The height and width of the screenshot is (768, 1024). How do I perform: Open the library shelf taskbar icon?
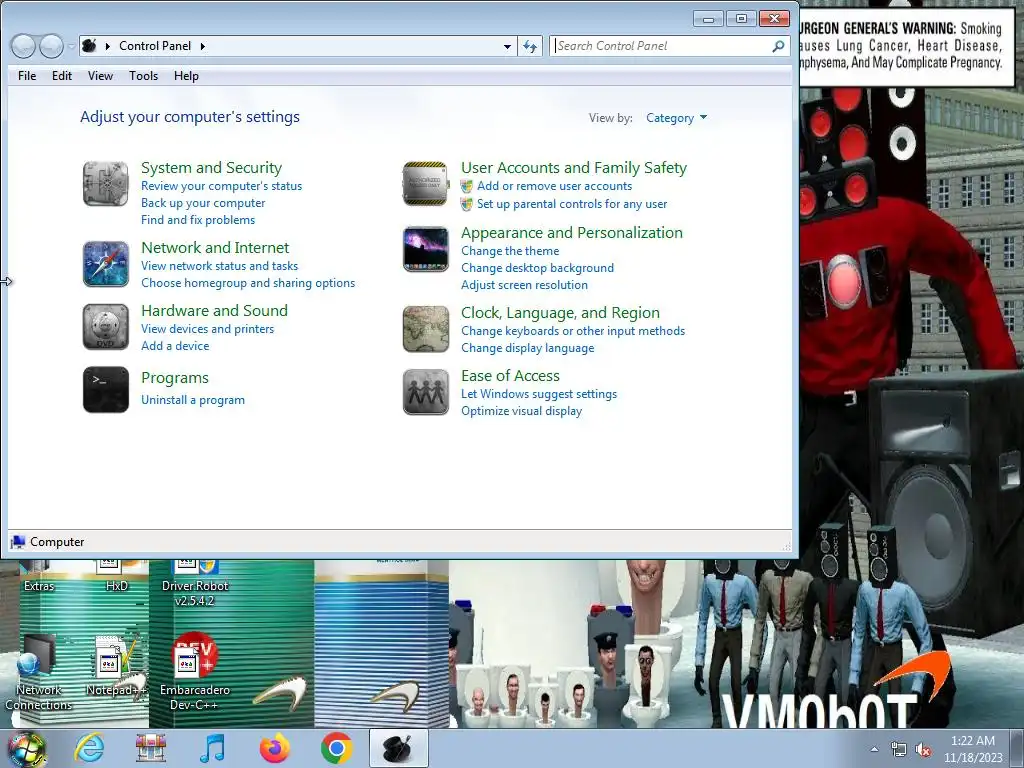coord(151,748)
